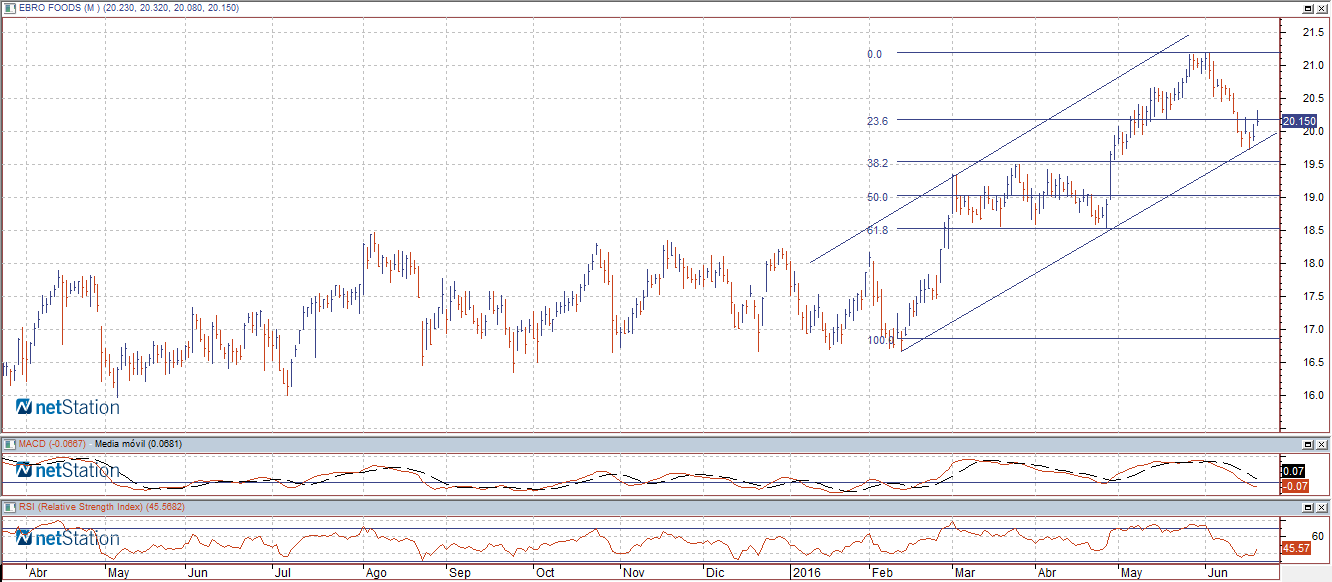
Task: Click the 23.6 Fibonacci level label
Action: click(x=878, y=120)
